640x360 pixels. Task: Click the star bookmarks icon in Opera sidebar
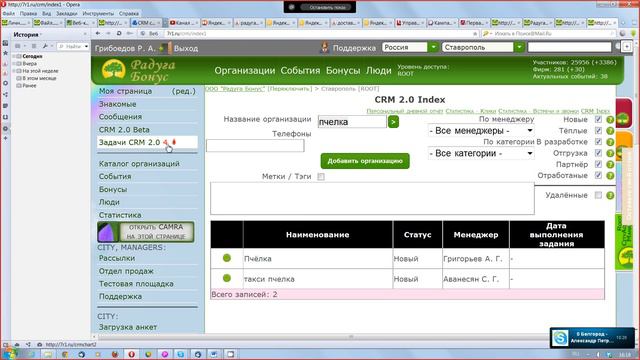5,53
